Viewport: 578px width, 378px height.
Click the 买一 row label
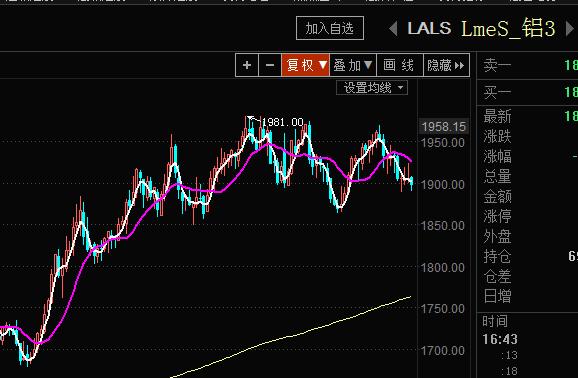click(x=497, y=92)
